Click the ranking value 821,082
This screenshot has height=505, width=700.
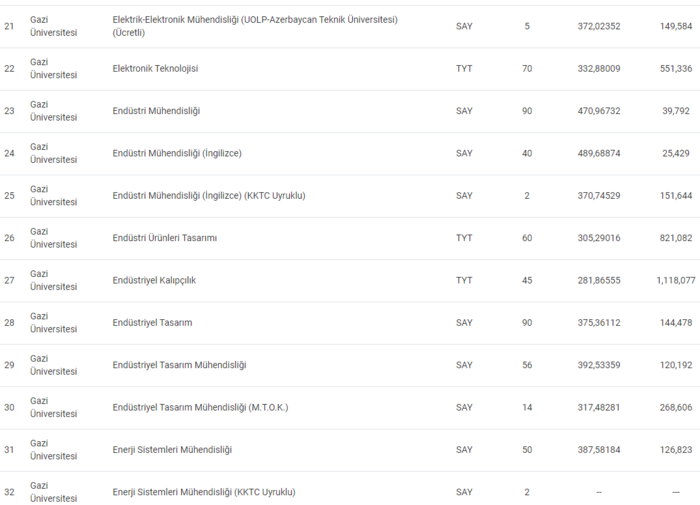click(676, 238)
